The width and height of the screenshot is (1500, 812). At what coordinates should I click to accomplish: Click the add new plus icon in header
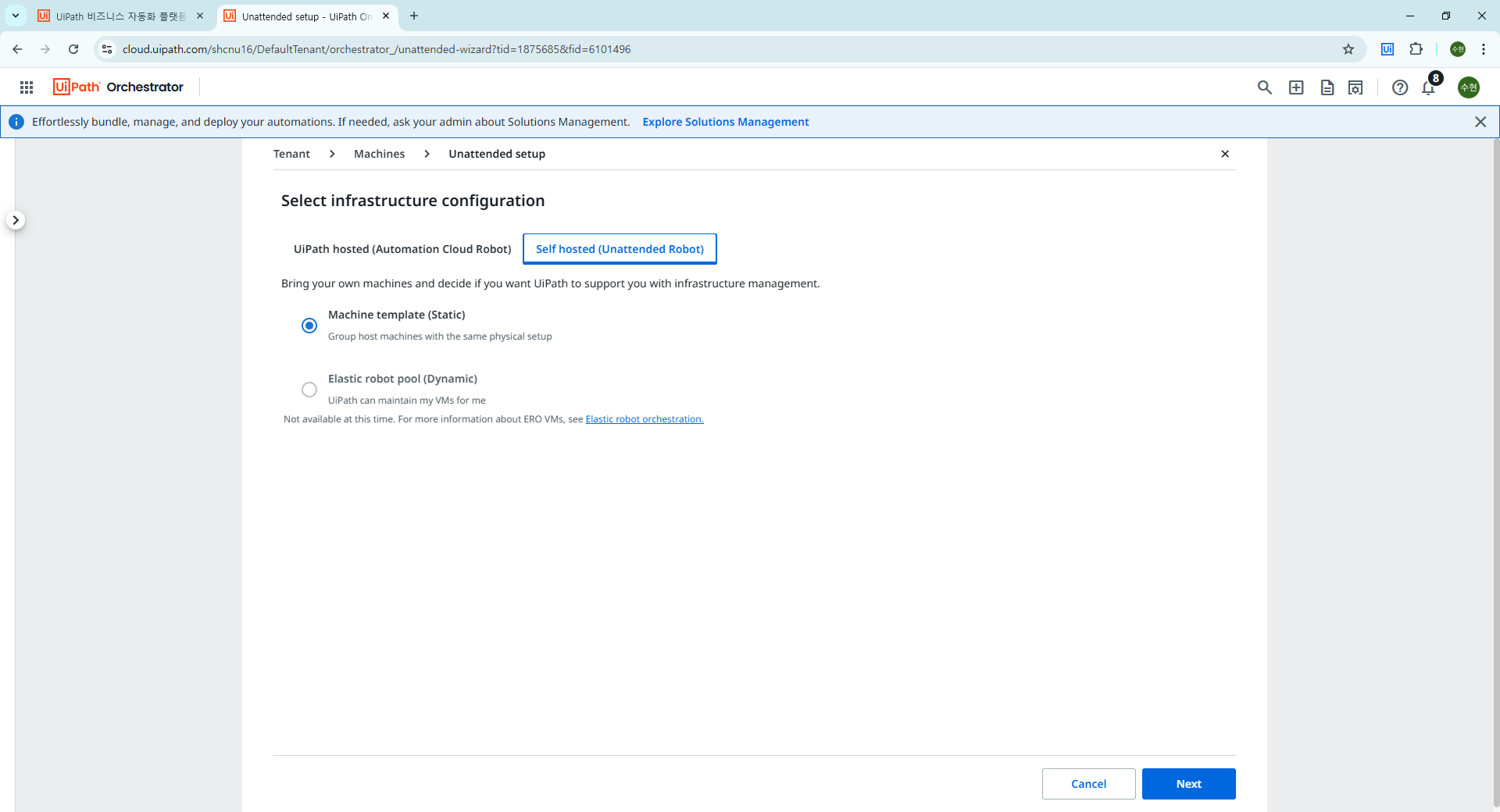[x=1296, y=87]
